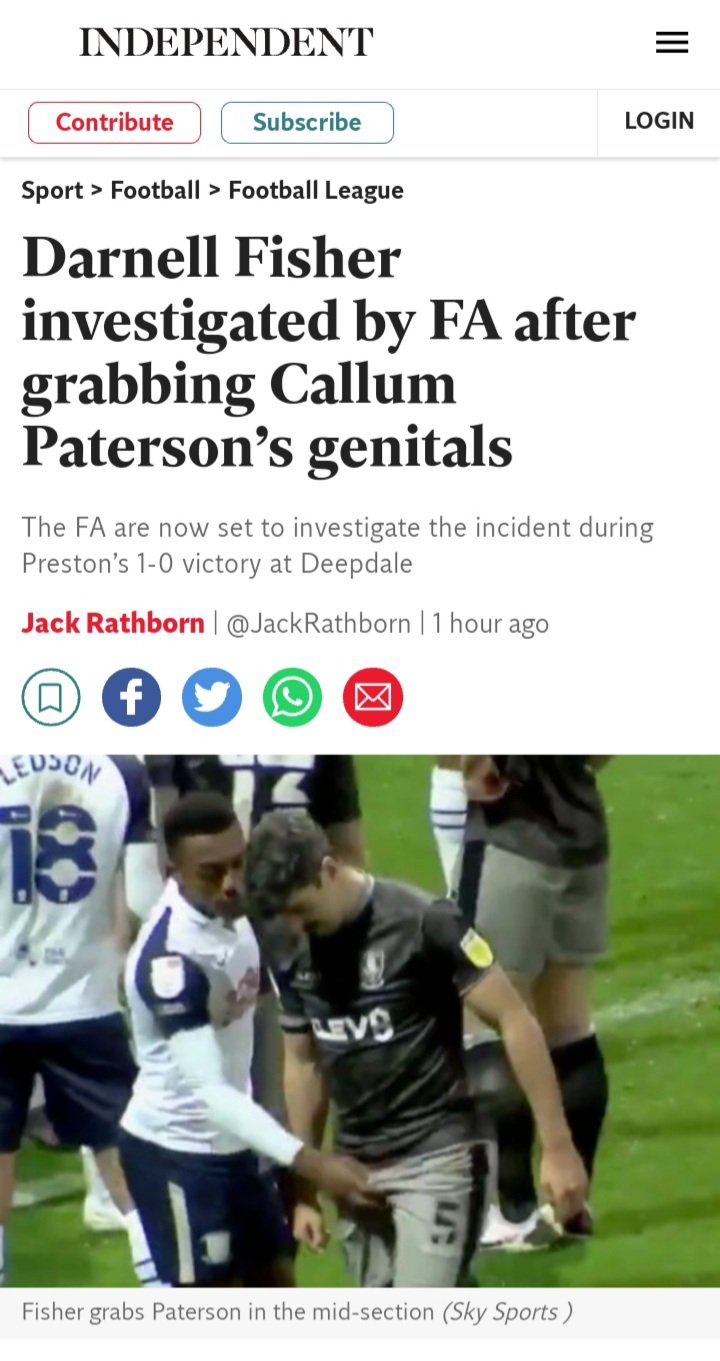Go to the Independent homepage logo
Viewport: 720px width, 1361px height.
pyautogui.click(x=226, y=42)
